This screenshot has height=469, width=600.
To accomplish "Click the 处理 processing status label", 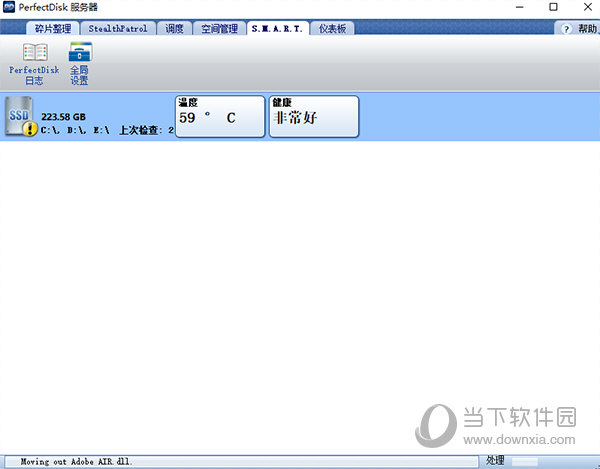I will [x=495, y=461].
